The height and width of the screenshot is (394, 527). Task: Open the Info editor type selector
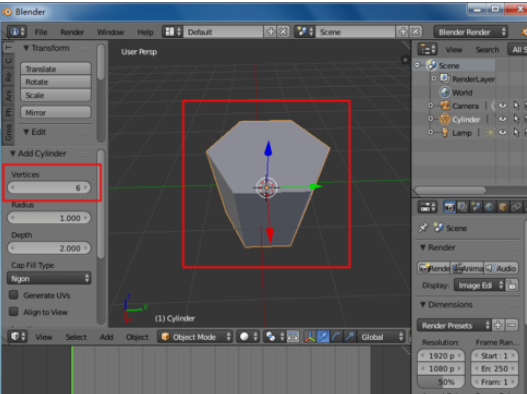pyautogui.click(x=17, y=32)
